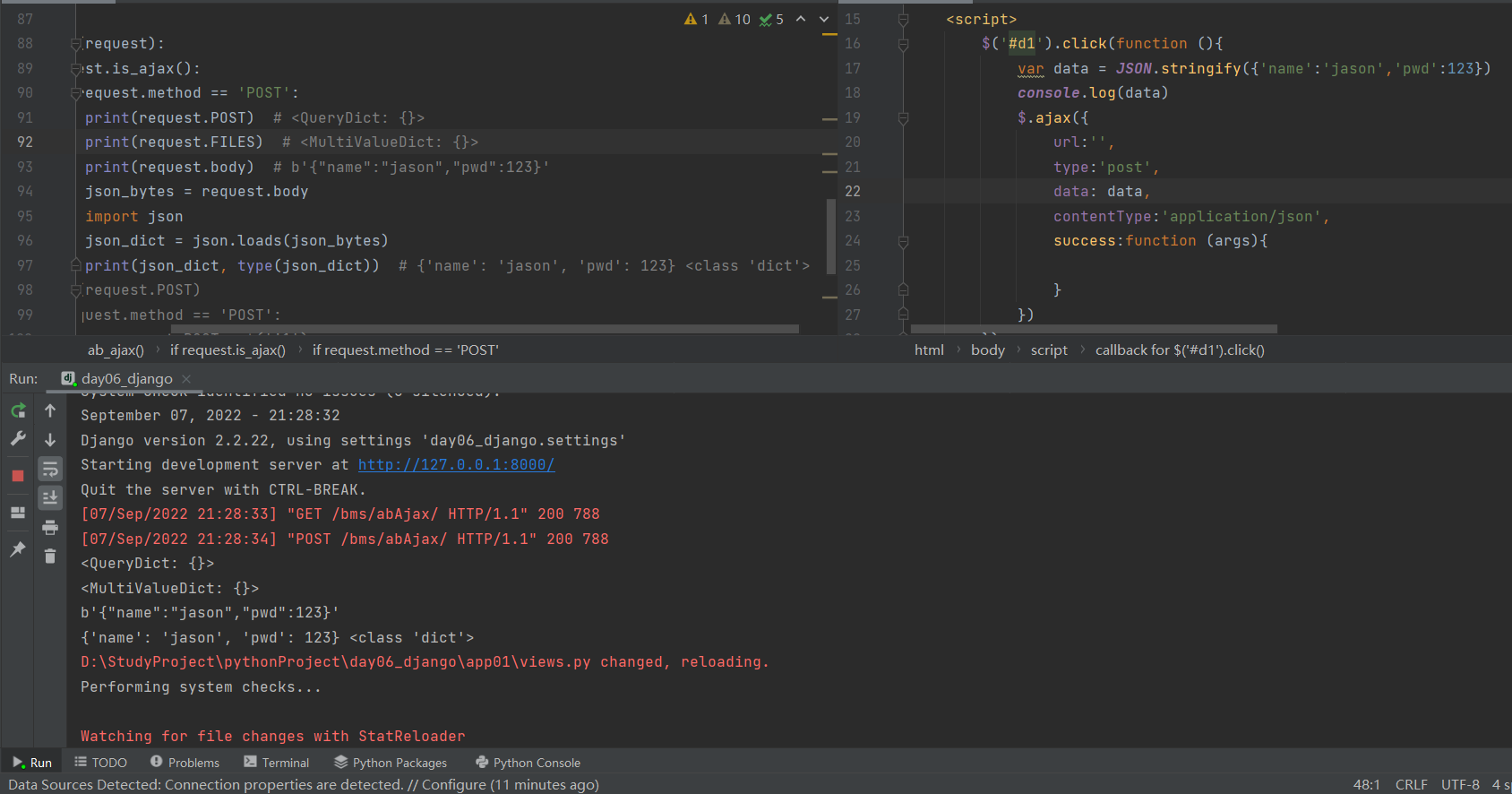Clear console with the trash icon
This screenshot has height=794, width=1512.
[50, 557]
